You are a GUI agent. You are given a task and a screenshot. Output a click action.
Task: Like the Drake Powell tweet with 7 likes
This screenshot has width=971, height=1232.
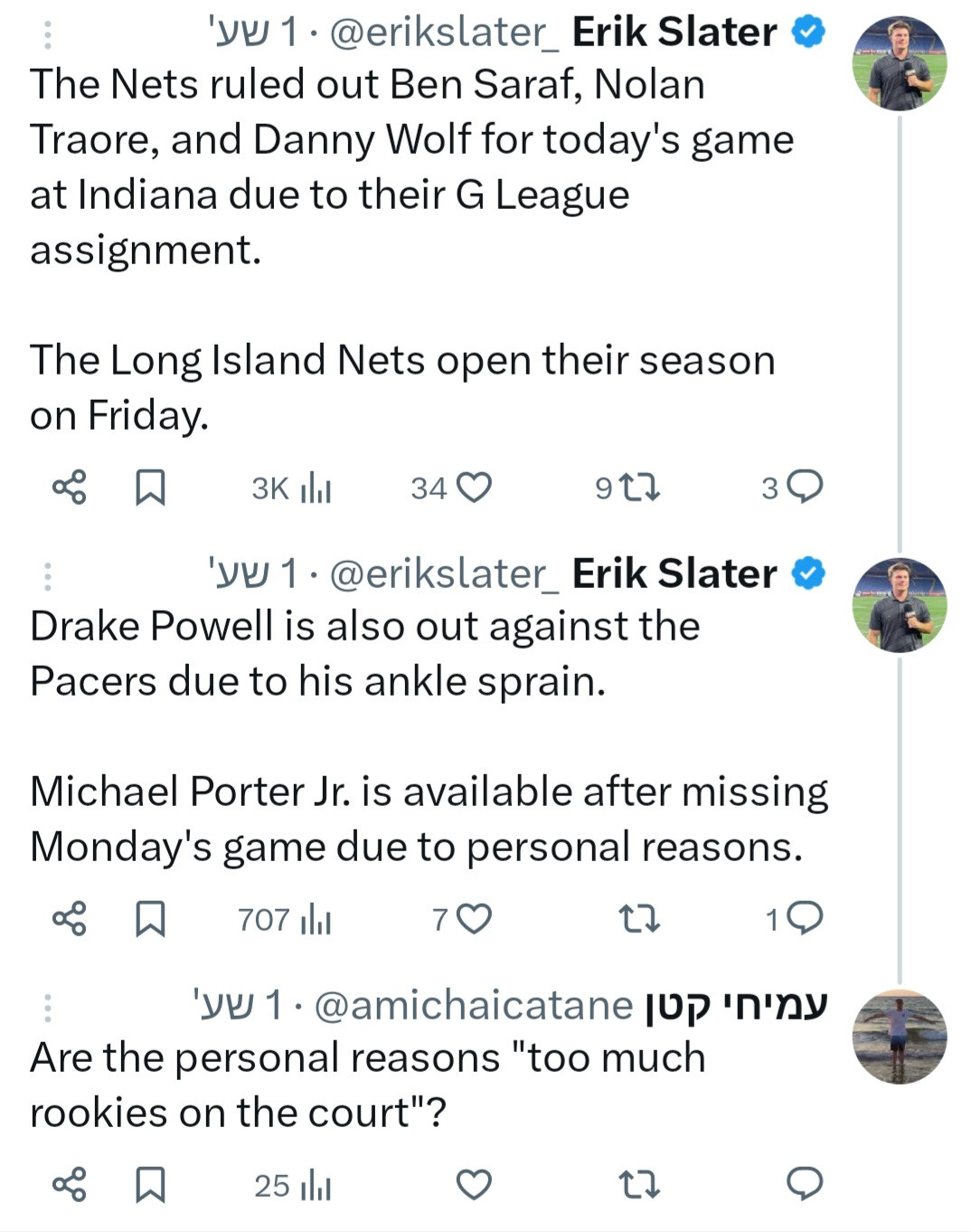(x=474, y=919)
